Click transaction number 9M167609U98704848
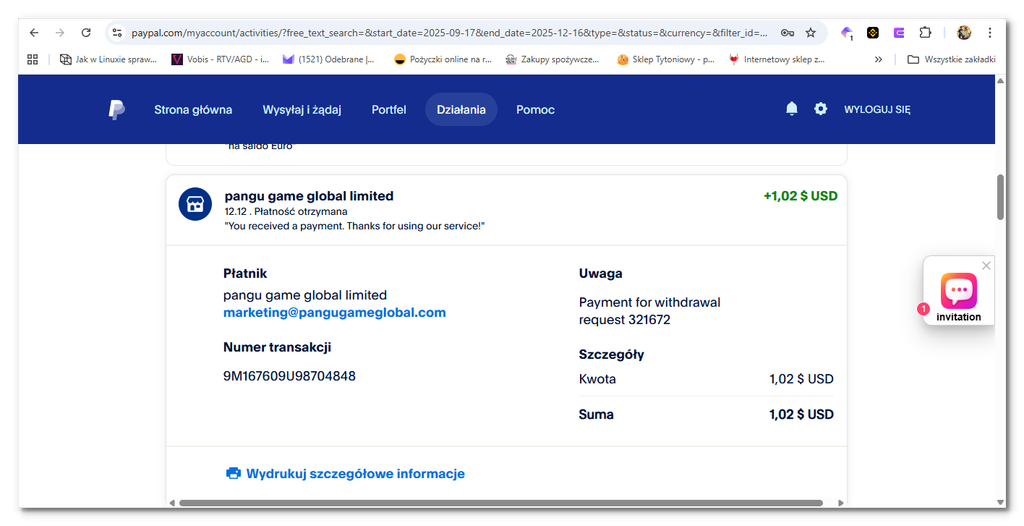The height and width of the screenshot is (526, 1024). click(x=289, y=376)
